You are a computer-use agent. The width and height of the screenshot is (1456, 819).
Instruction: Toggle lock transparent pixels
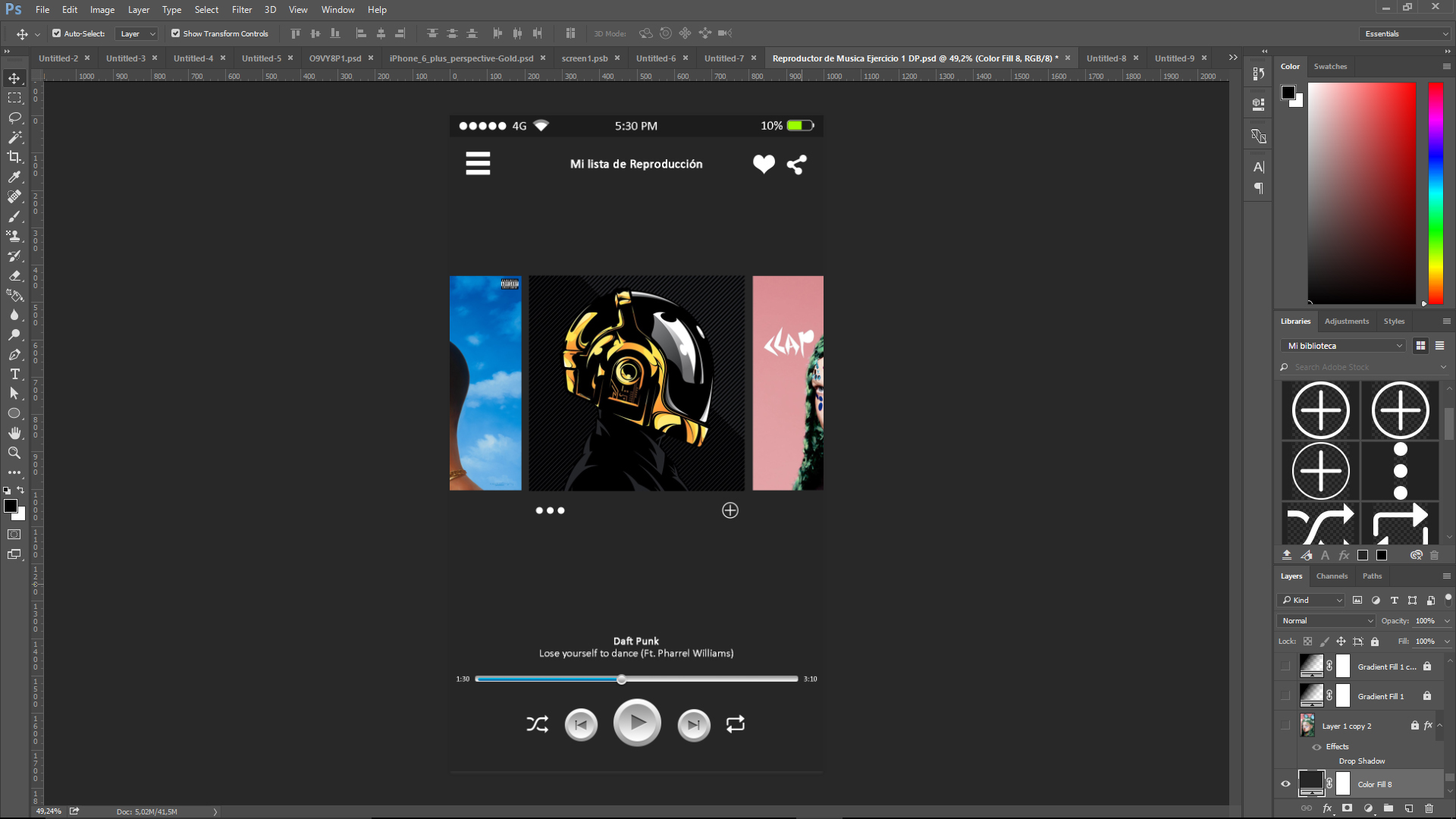click(x=1308, y=642)
